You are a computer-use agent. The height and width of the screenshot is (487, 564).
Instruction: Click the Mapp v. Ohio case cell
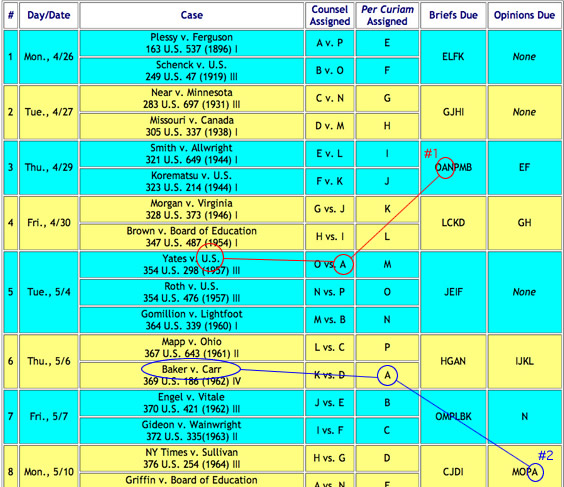192,347
